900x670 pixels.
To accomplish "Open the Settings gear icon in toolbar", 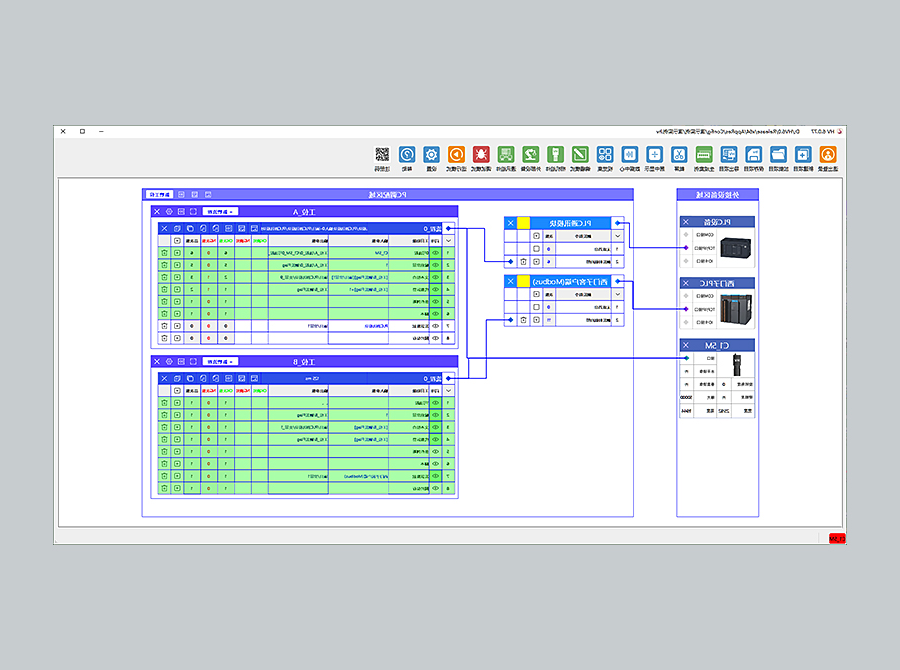I will point(432,154).
